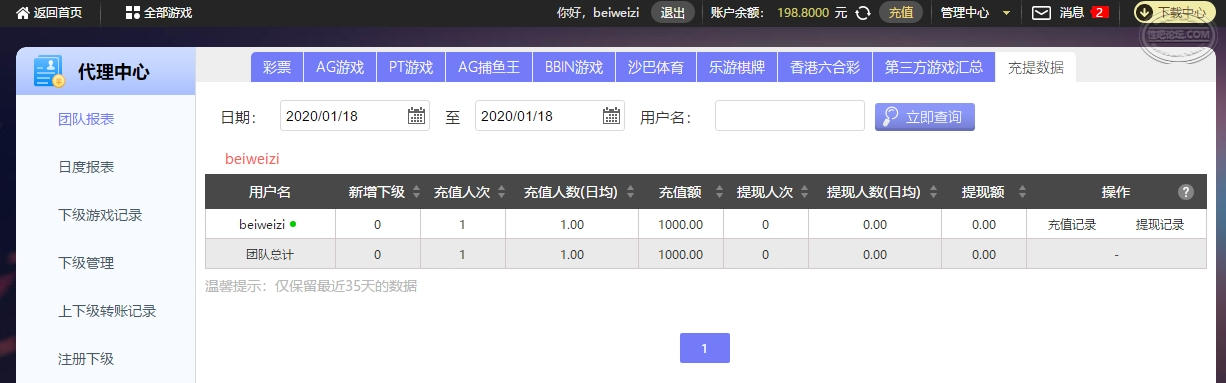Image resolution: width=1226 pixels, height=383 pixels.
Task: Click the message count badge 2
Action: click(x=1100, y=13)
